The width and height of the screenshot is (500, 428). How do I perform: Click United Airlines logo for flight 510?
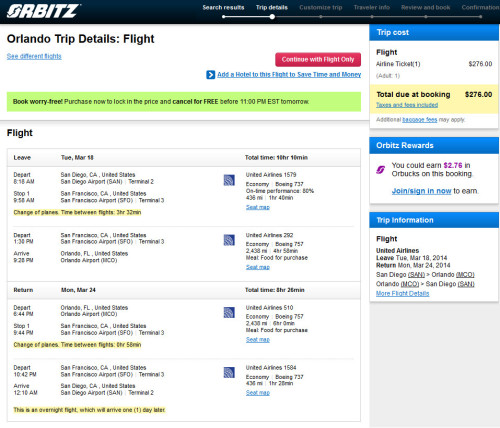point(229,312)
